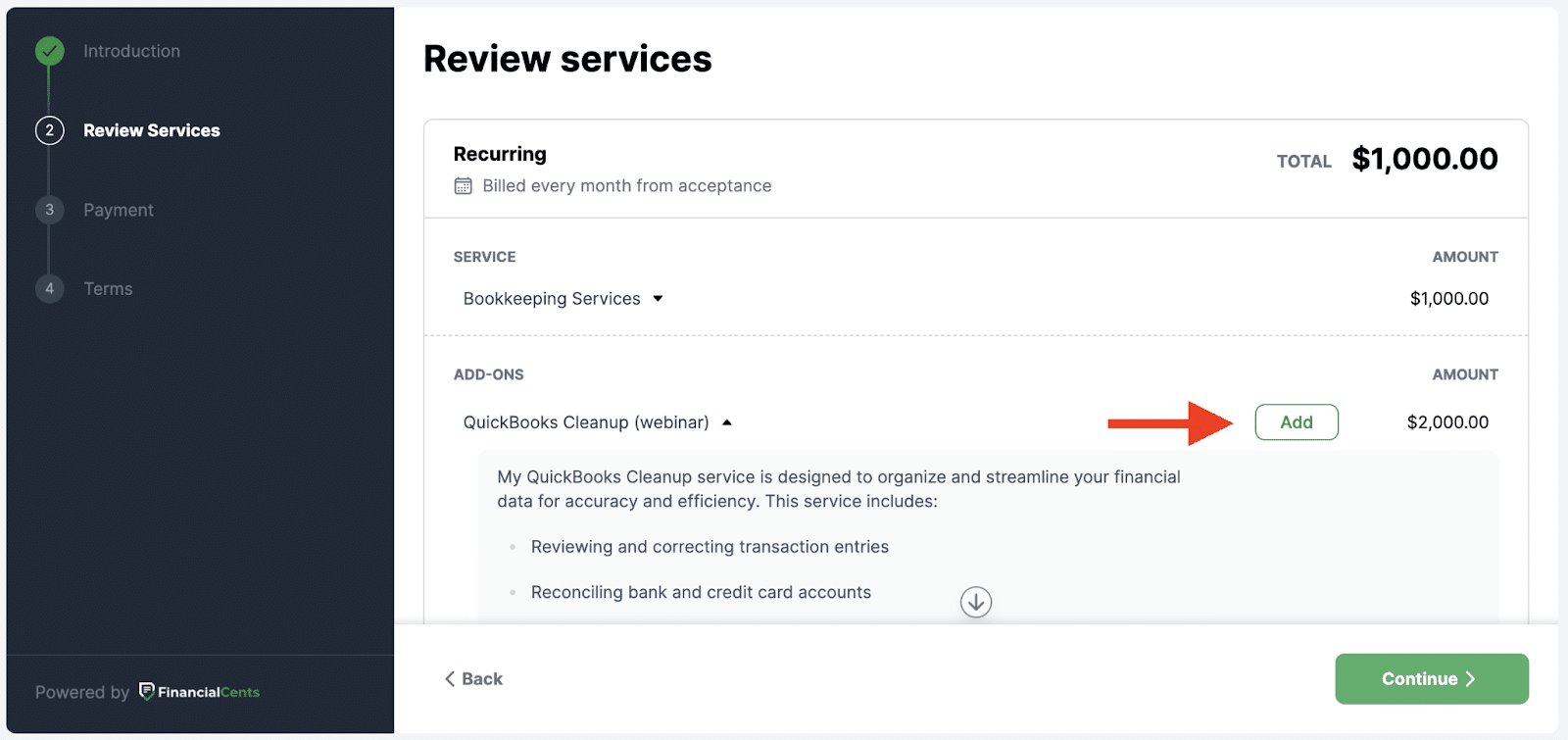Click the $2,000.00 add-on amount
The height and width of the screenshot is (740, 1568).
pyautogui.click(x=1447, y=422)
